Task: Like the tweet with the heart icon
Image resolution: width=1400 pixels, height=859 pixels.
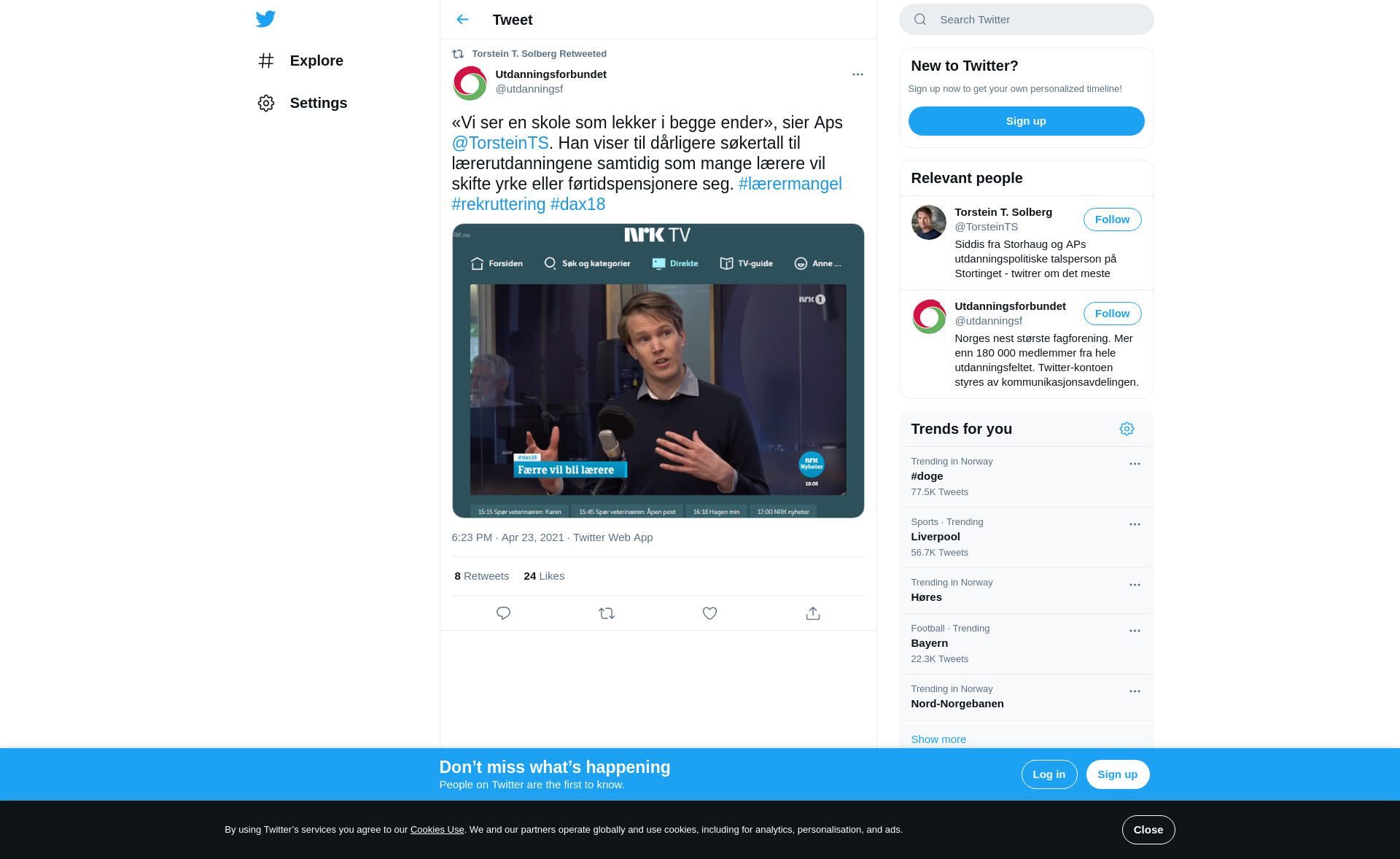Action: 709,613
